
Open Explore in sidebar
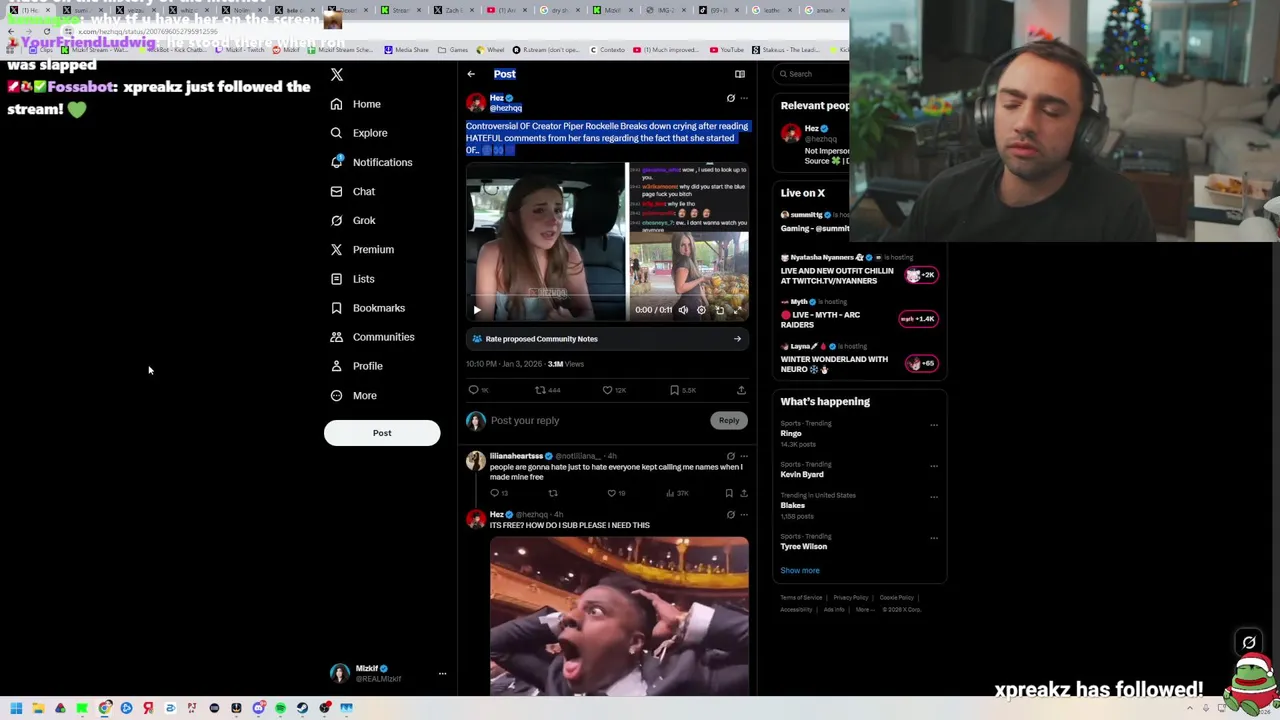pos(359,133)
